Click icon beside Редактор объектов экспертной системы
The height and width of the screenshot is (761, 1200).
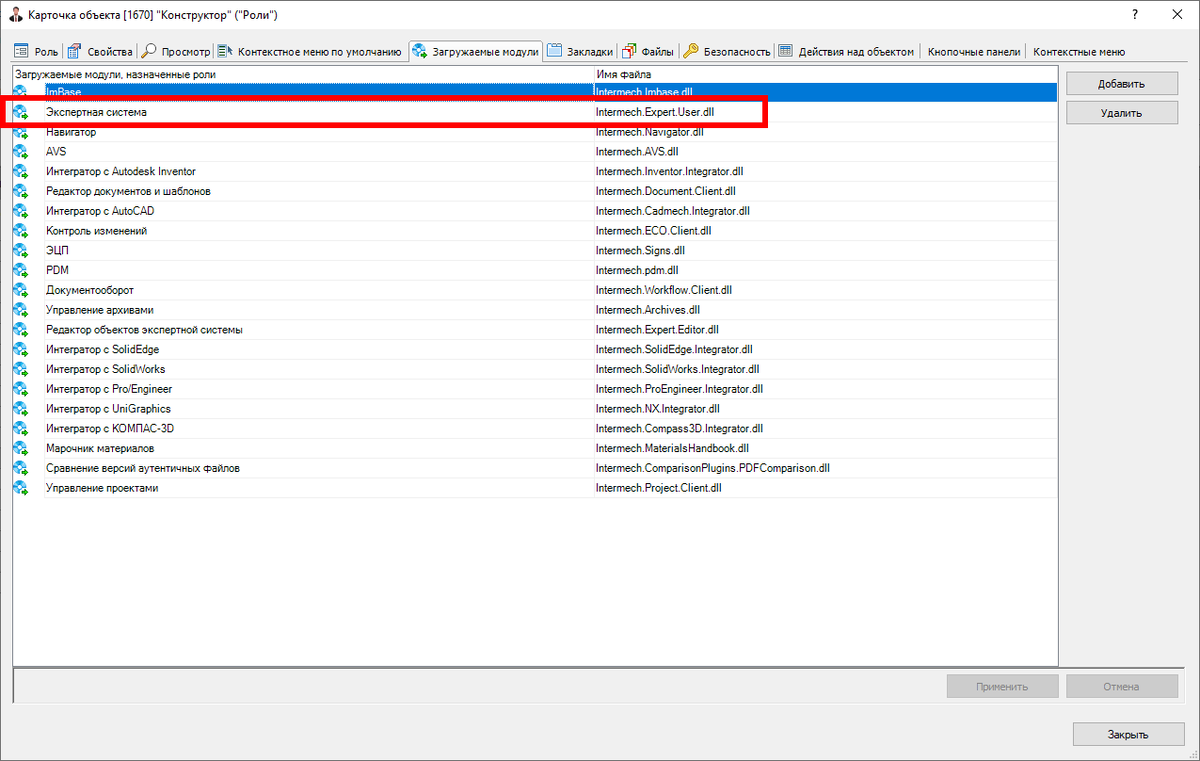21,329
